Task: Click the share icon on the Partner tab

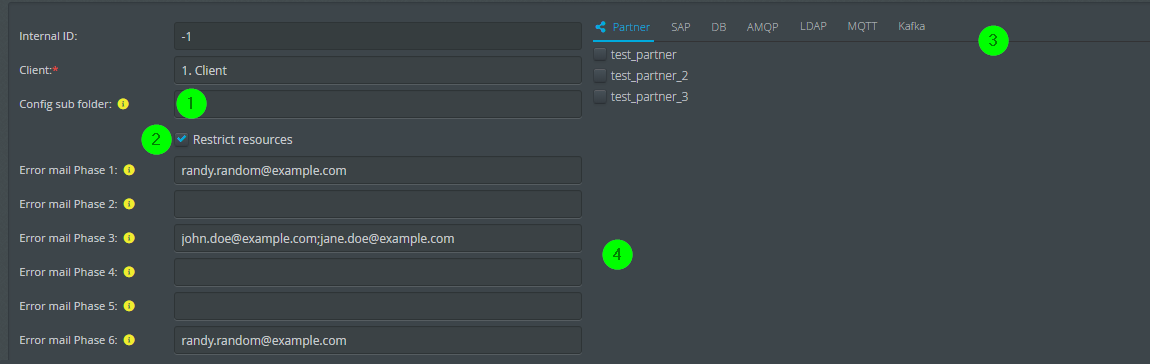Action: pos(601,27)
